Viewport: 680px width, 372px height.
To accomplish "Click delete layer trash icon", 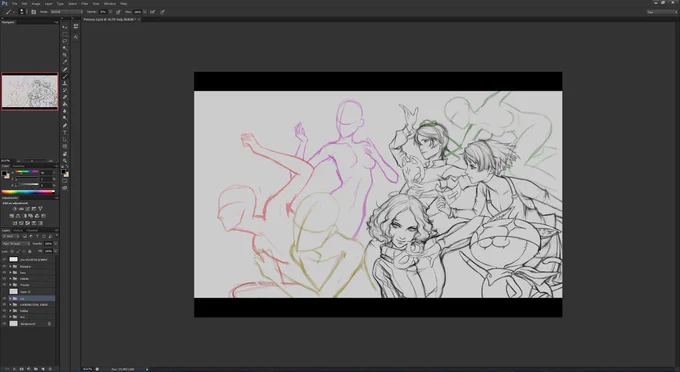I will (x=50, y=369).
